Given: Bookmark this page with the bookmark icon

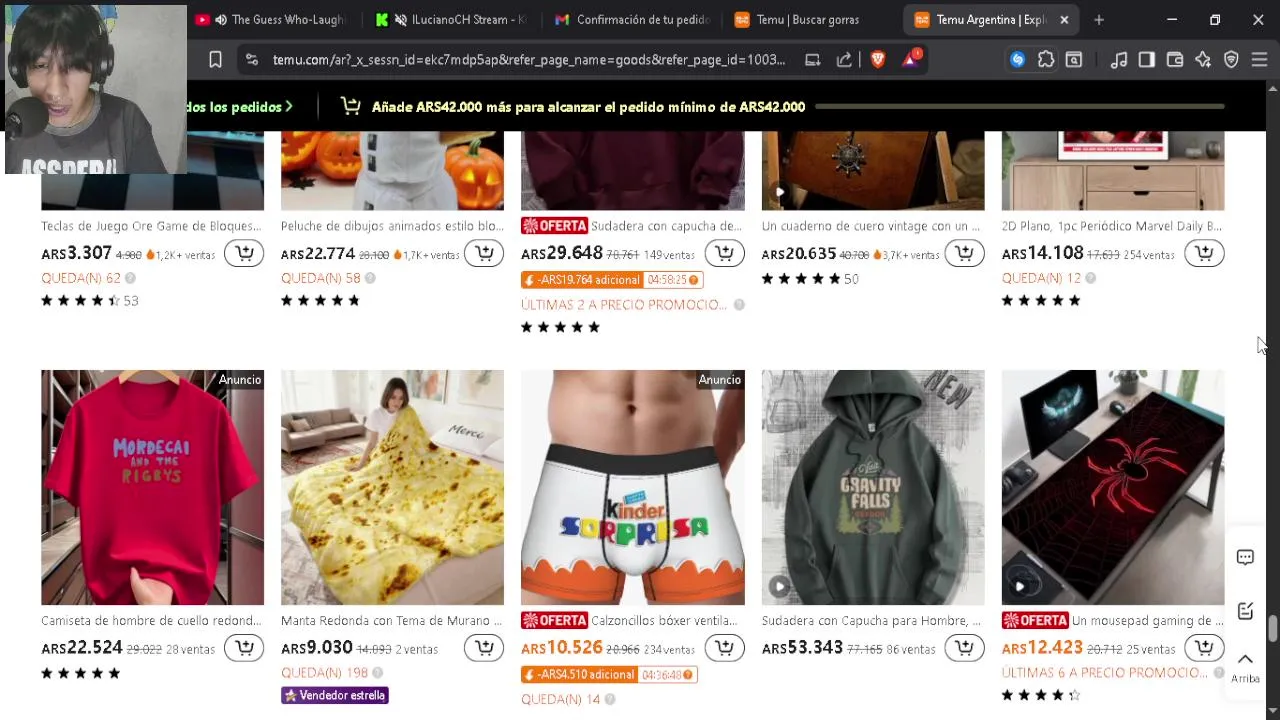Looking at the screenshot, I should click(215, 60).
